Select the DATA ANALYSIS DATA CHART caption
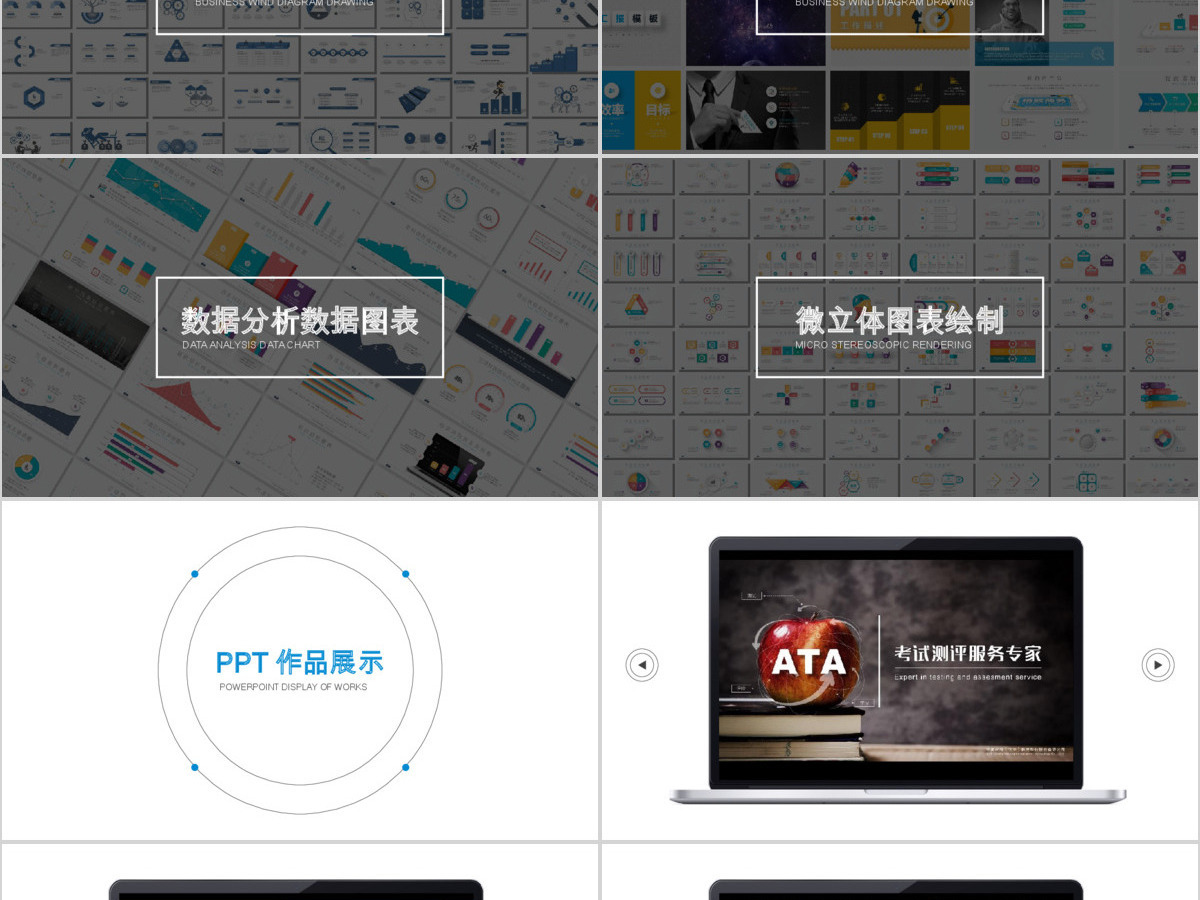The image size is (1200, 900). 251,345
